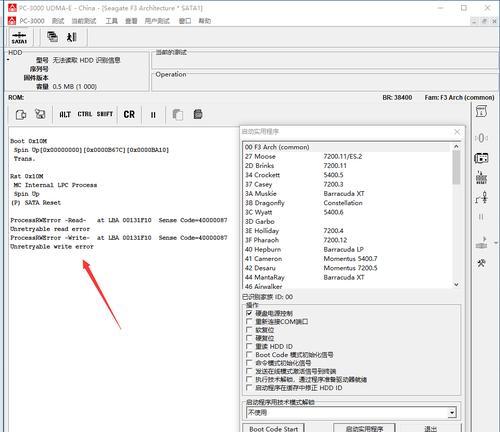Screen dimensions: 500x432
Task: Enable the Boot Code 模式初始化信号 checkbox
Action: (249, 355)
